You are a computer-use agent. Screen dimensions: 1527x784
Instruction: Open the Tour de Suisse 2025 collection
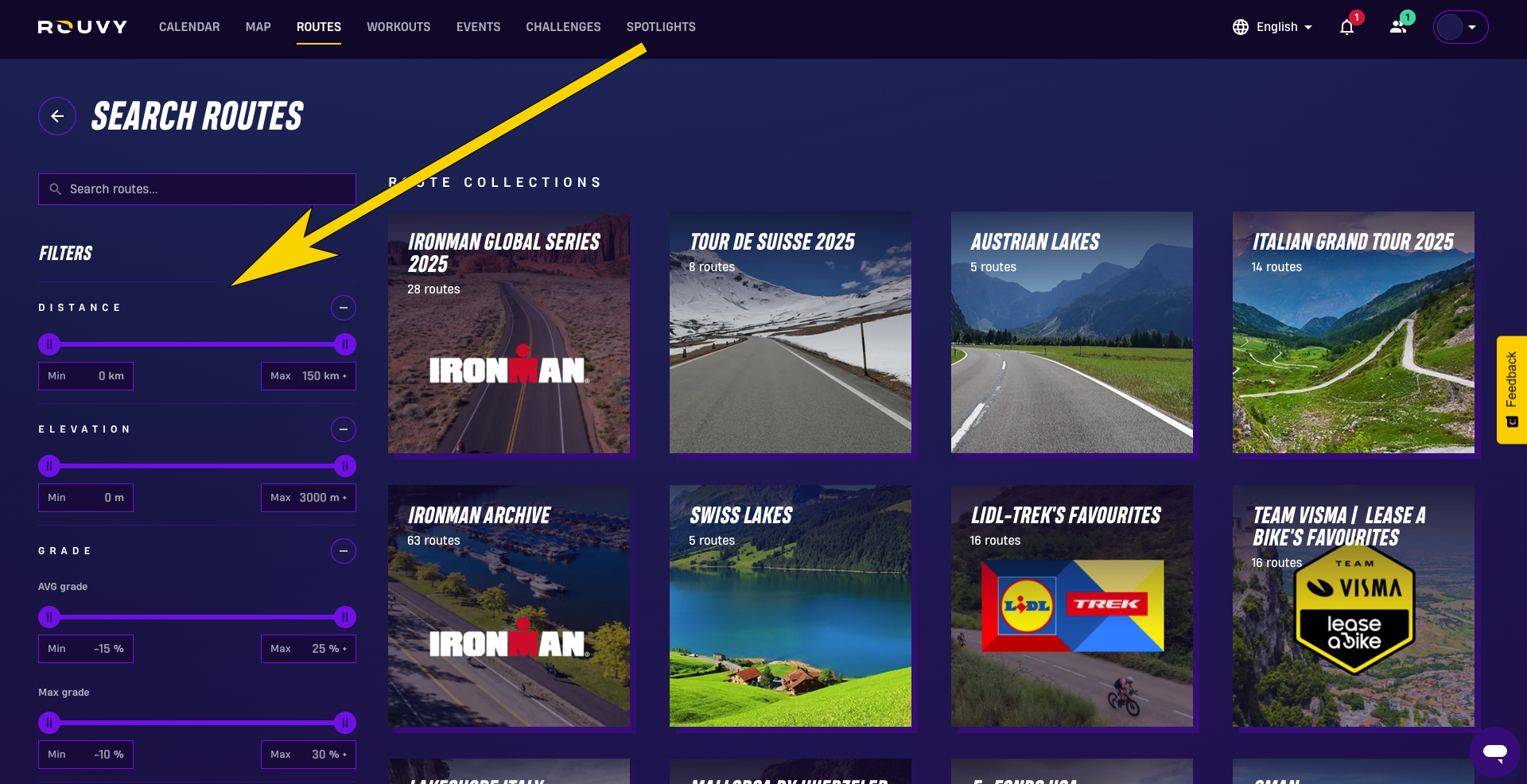790,333
